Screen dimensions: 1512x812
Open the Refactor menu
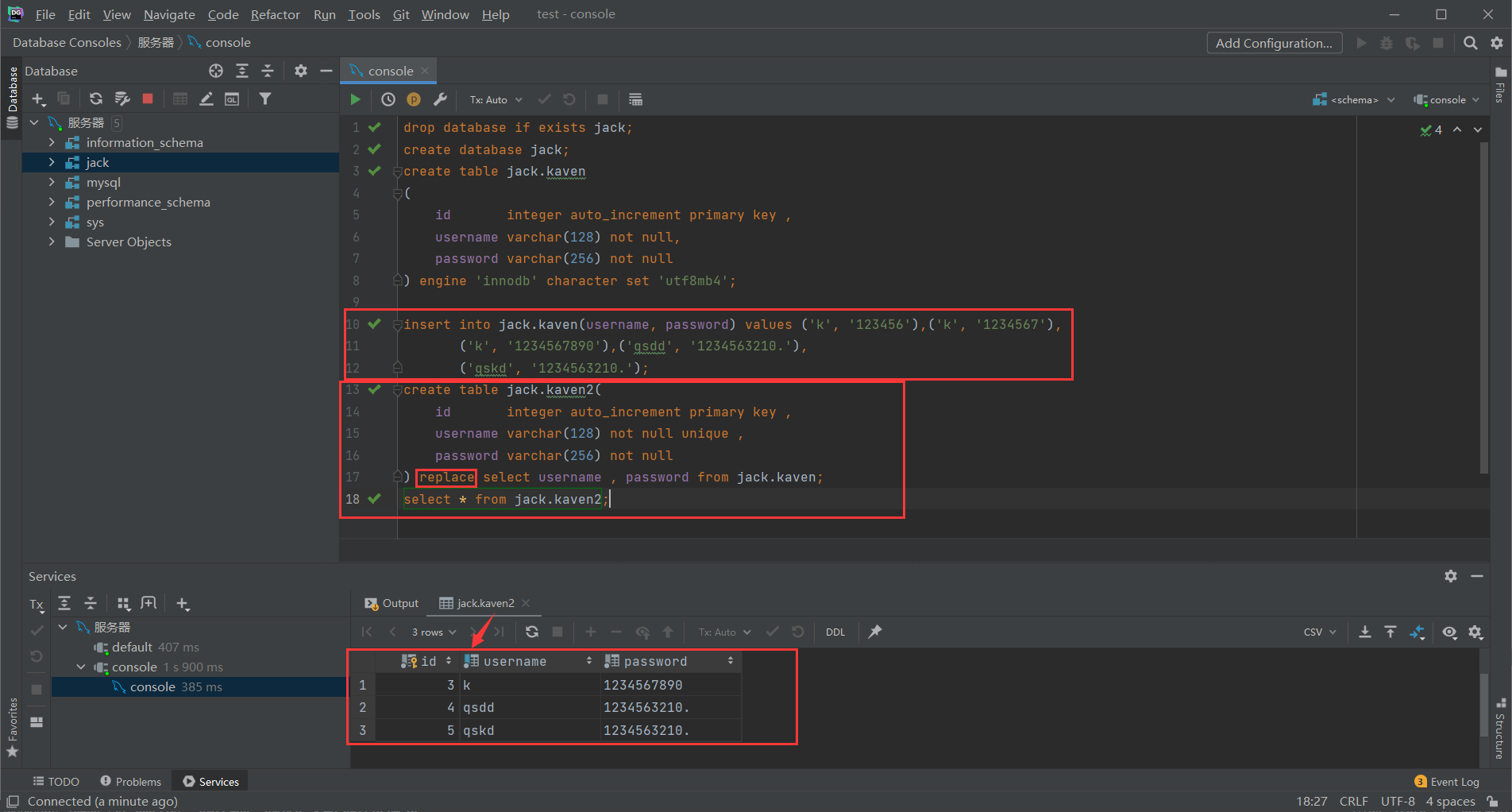pos(275,14)
